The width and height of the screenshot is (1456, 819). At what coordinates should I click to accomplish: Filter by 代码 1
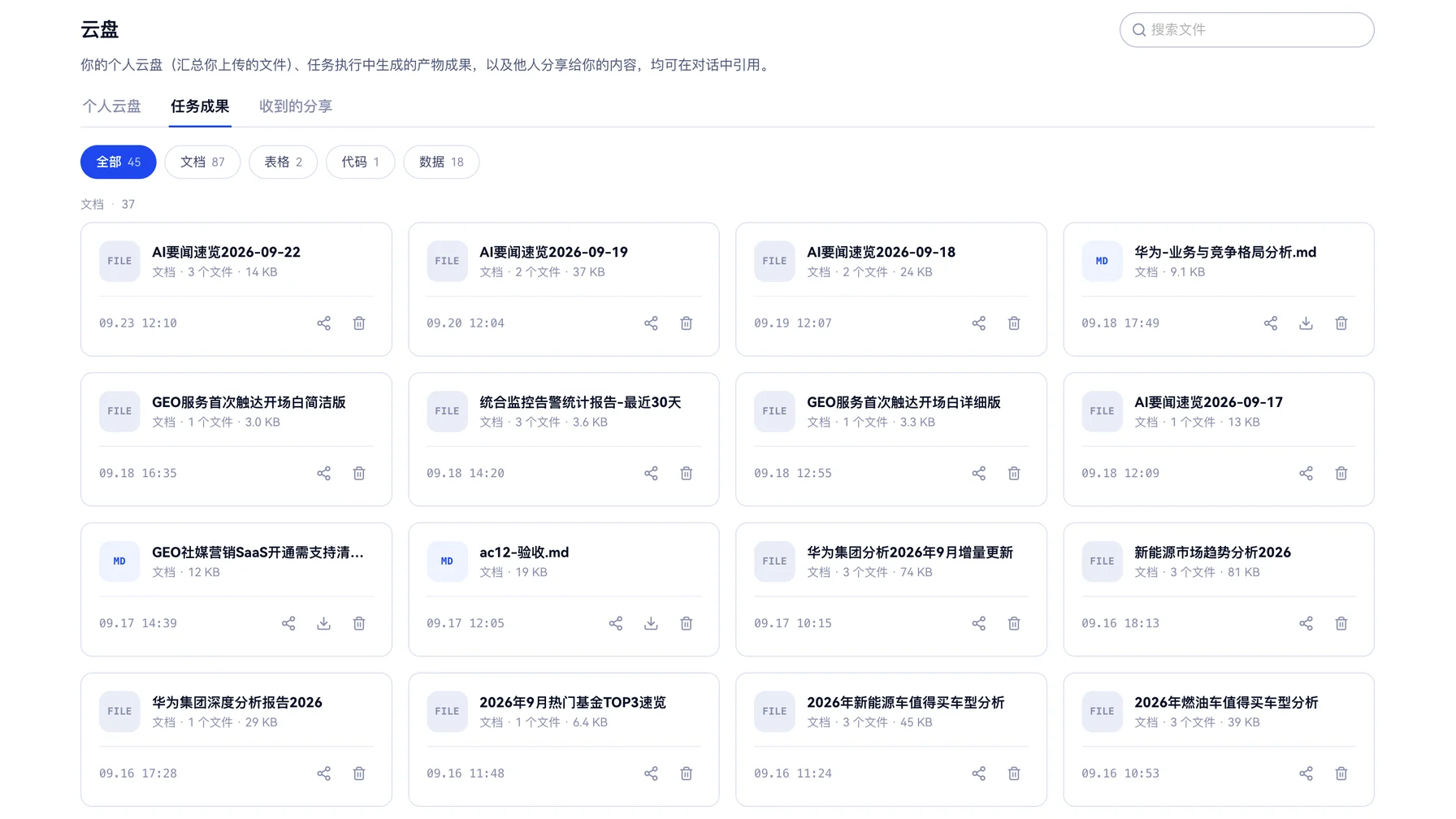(x=360, y=162)
